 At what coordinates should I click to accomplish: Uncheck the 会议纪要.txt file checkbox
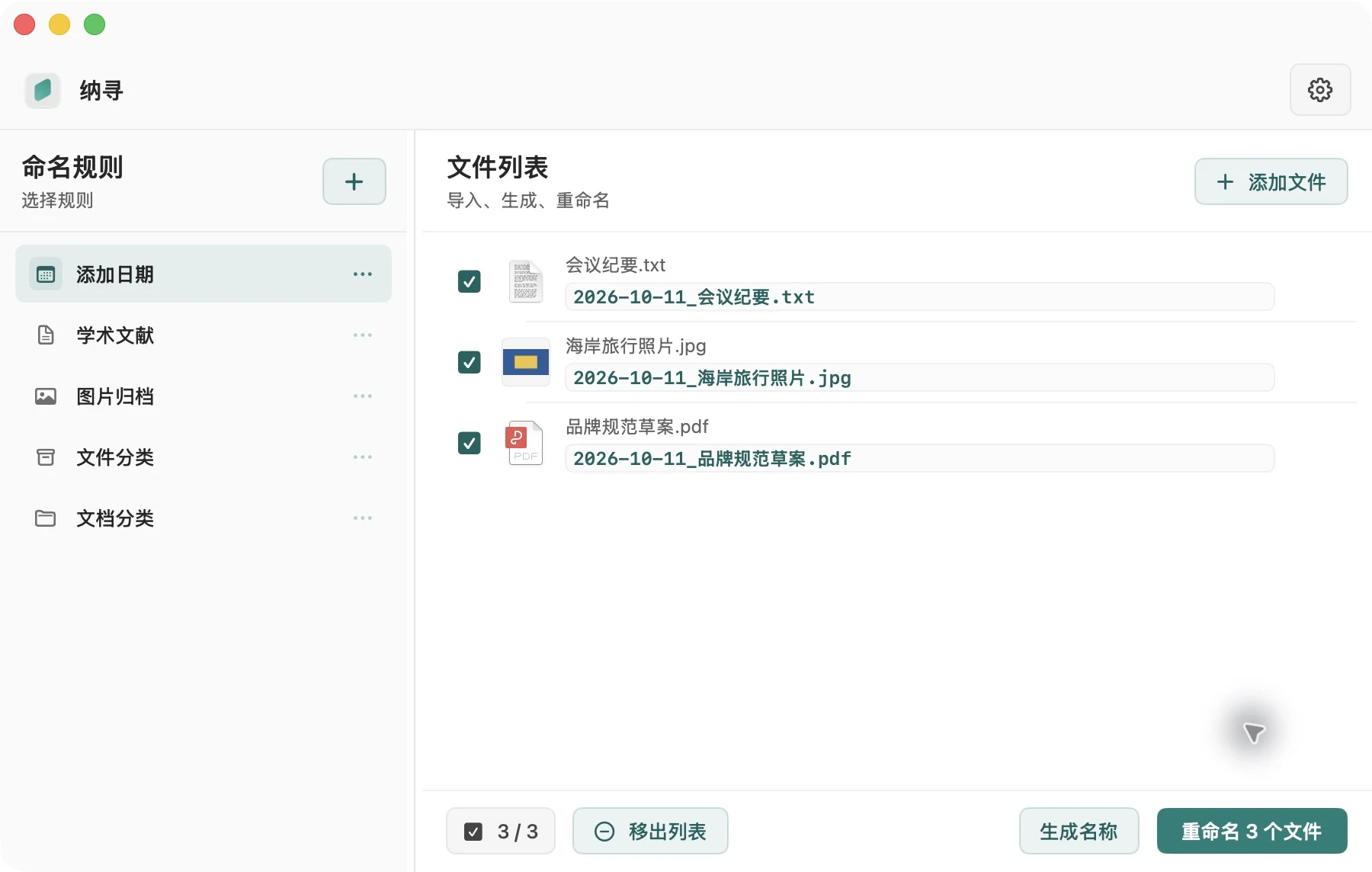(x=470, y=281)
